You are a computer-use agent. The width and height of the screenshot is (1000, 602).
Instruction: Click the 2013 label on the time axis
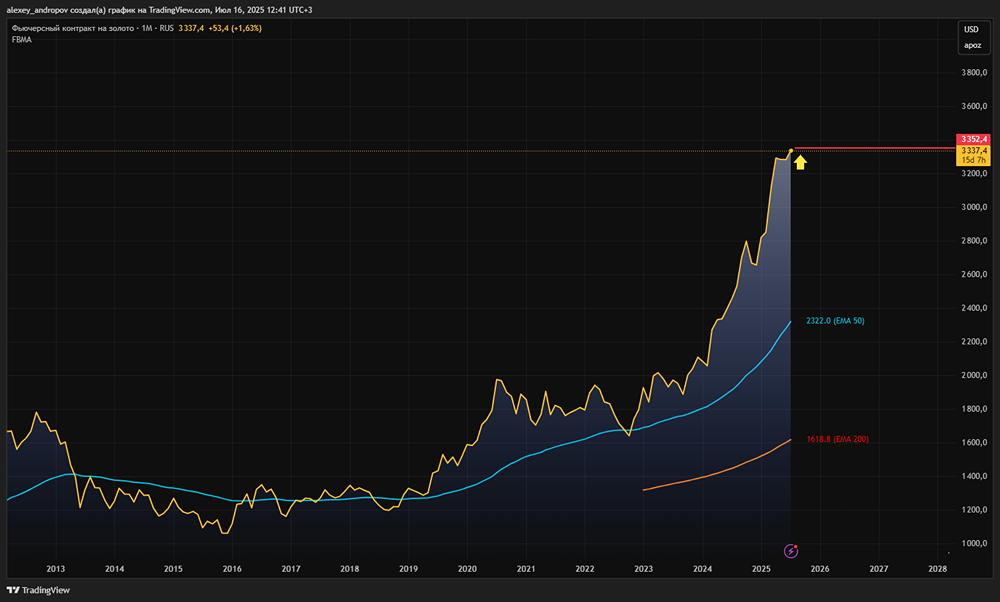(x=56, y=568)
